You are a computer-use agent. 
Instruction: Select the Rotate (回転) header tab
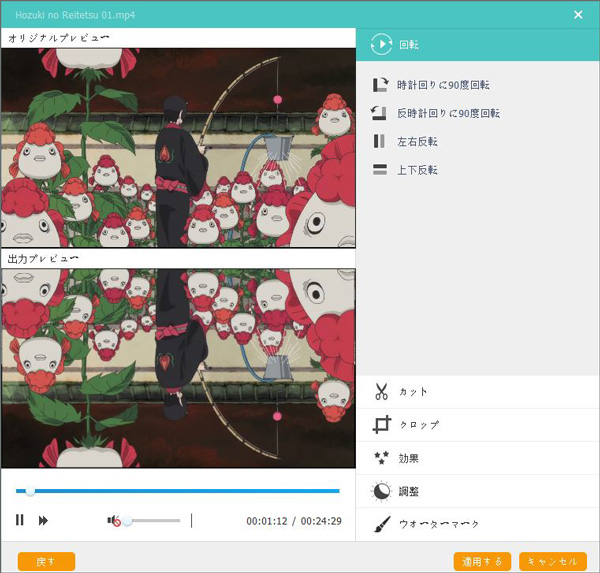[x=381, y=45]
